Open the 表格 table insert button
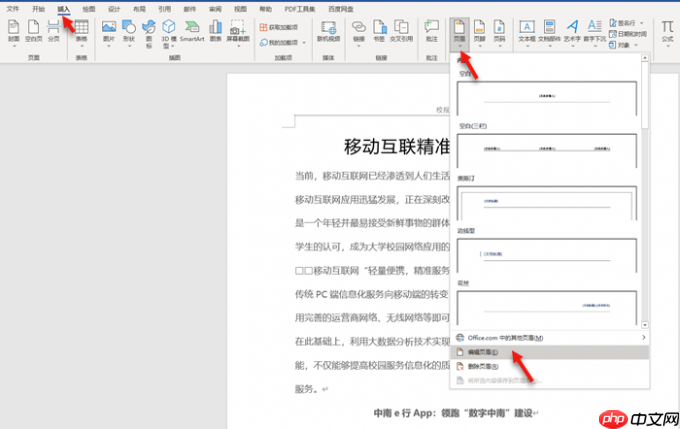 (x=82, y=32)
